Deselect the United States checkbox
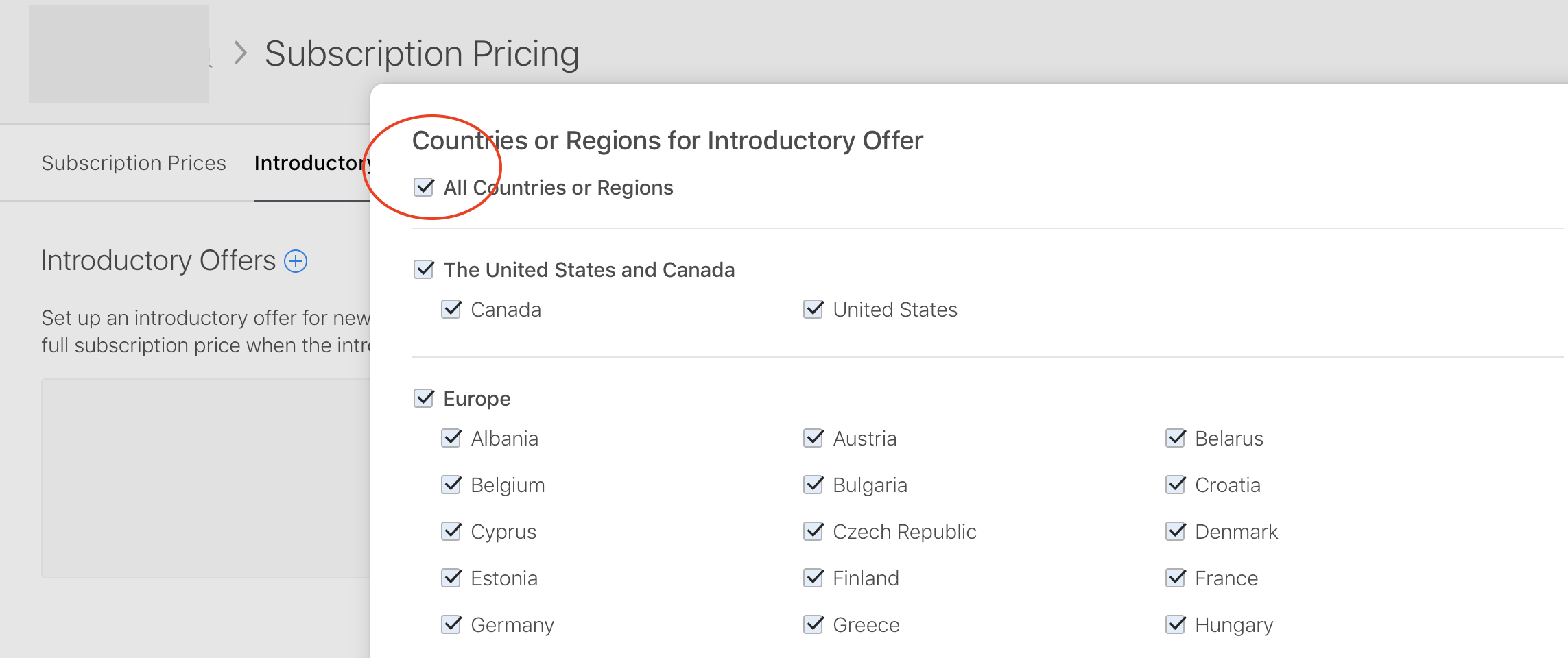1568x658 pixels. tap(813, 309)
